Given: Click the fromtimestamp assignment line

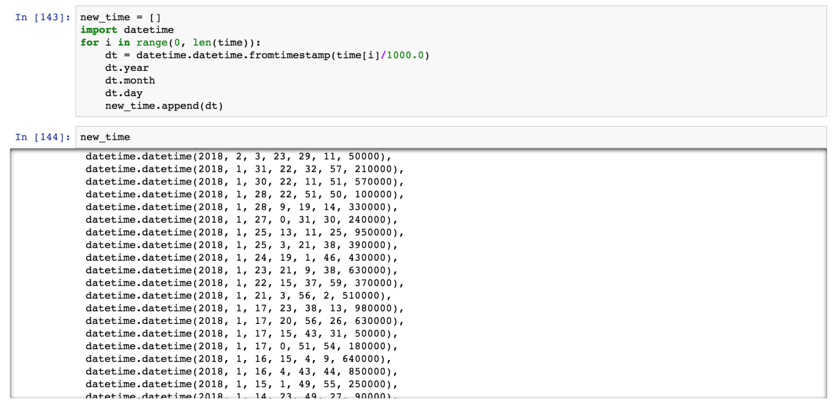Looking at the screenshot, I should [x=266, y=56].
